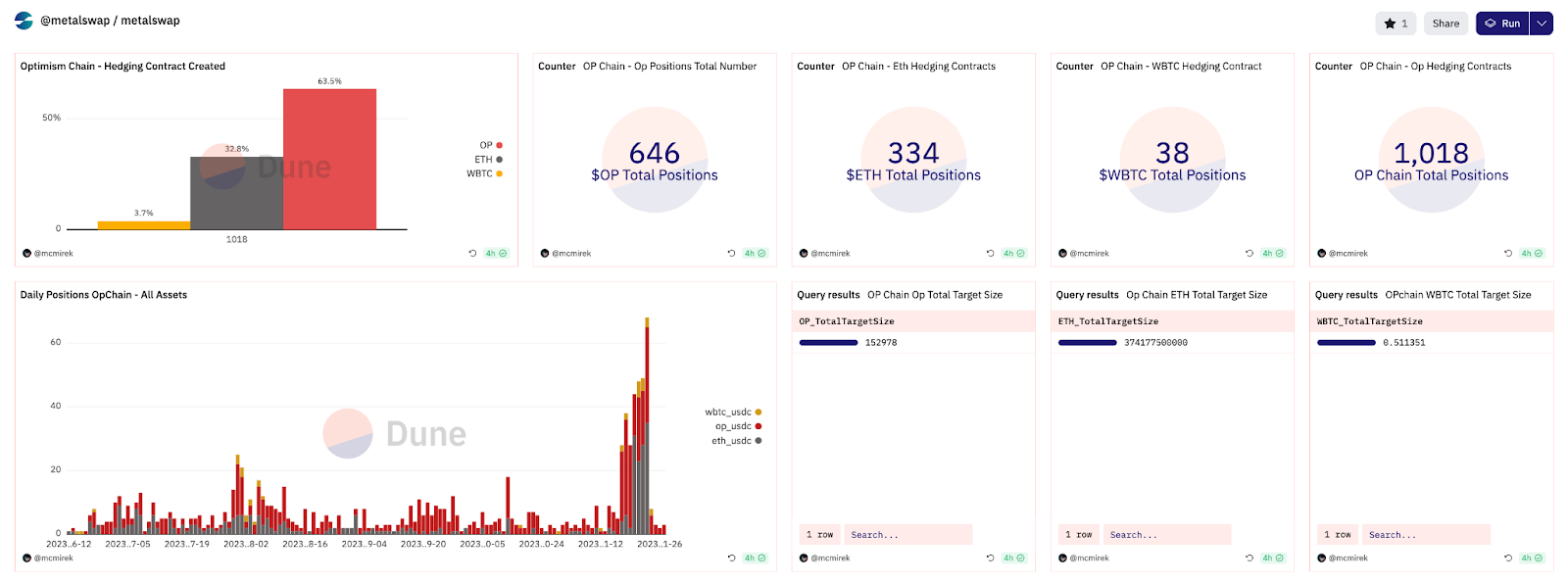
Task: Click the Share button
Action: [x=1445, y=24]
